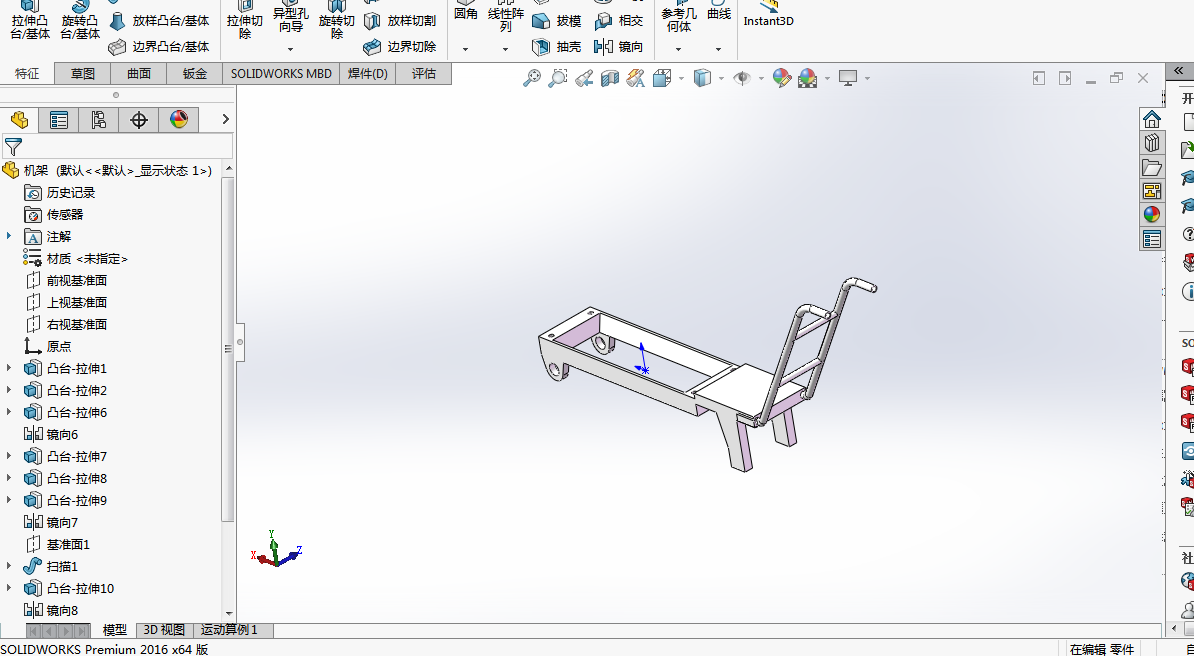Click the Intersect (相交) tool
The image size is (1194, 656).
pyautogui.click(x=619, y=21)
